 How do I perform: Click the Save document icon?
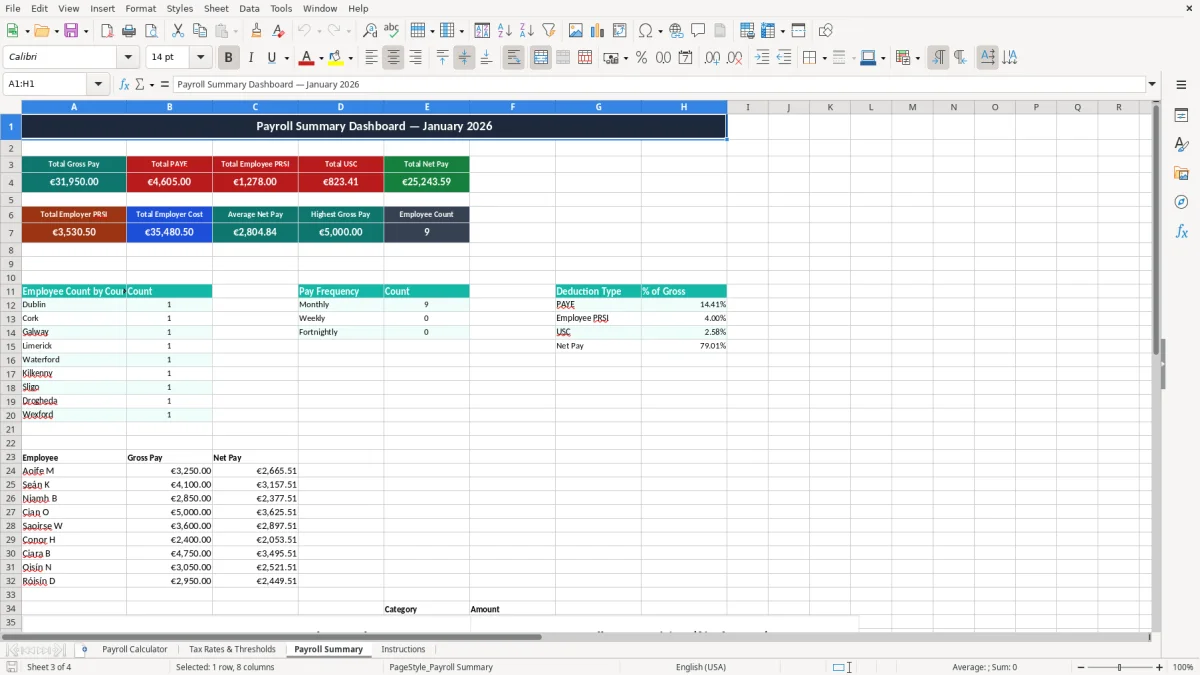click(71, 31)
